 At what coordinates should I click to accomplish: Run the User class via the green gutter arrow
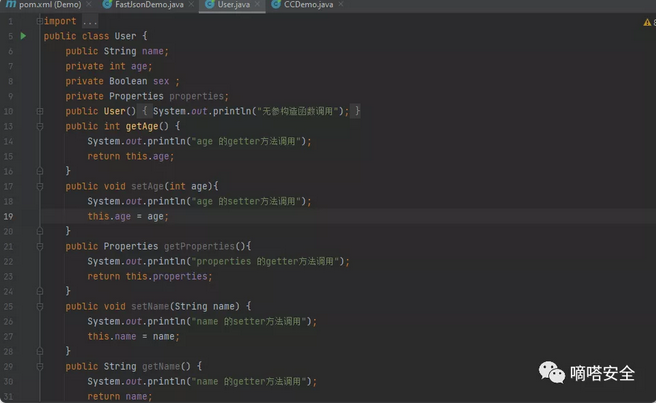(x=23, y=36)
